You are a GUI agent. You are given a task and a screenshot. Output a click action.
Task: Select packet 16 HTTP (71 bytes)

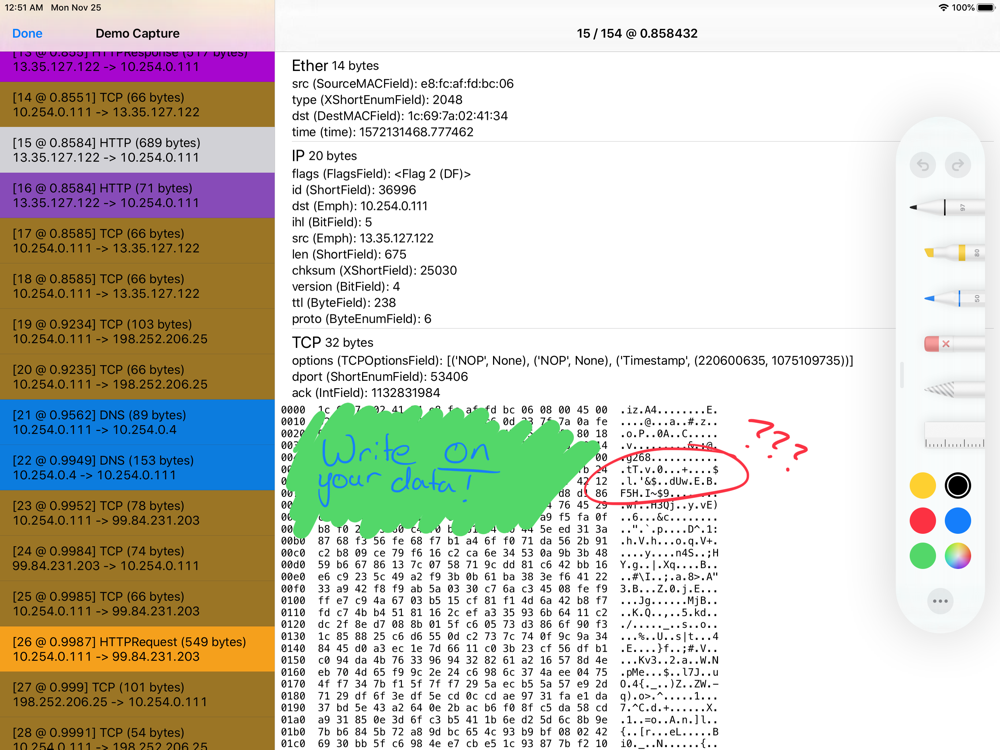pyautogui.click(x=137, y=195)
